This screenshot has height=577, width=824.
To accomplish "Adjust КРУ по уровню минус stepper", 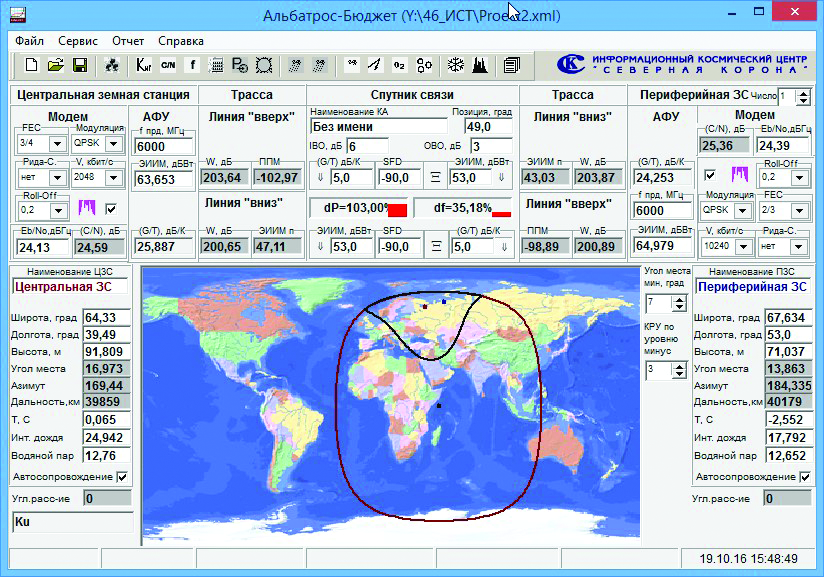I will (679, 370).
